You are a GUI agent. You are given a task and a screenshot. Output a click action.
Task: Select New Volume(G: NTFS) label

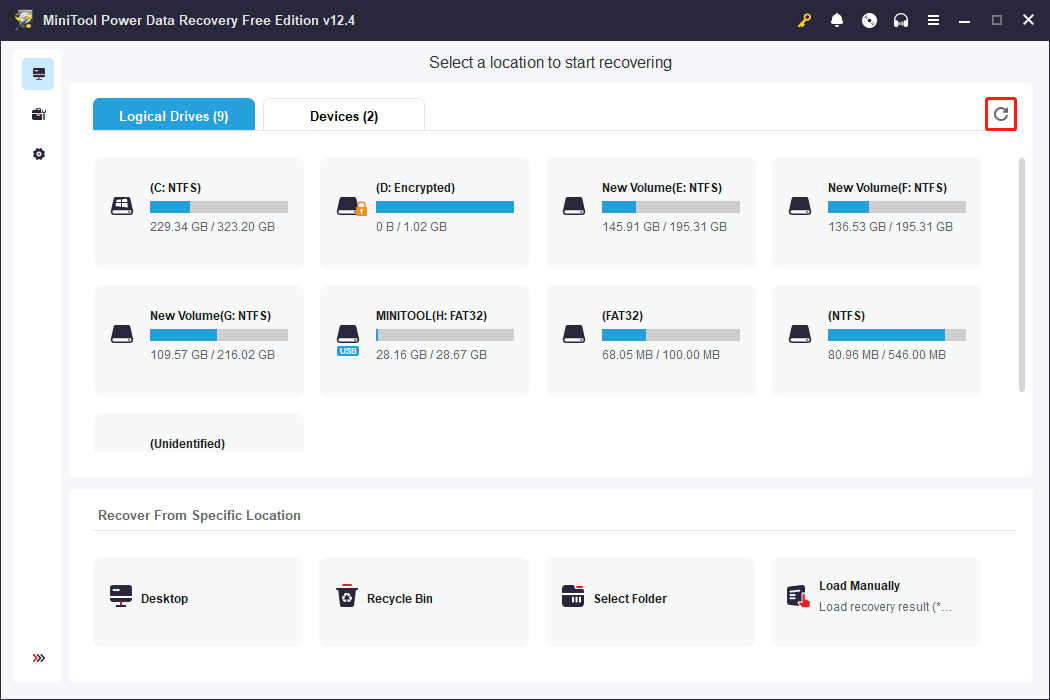coord(210,316)
